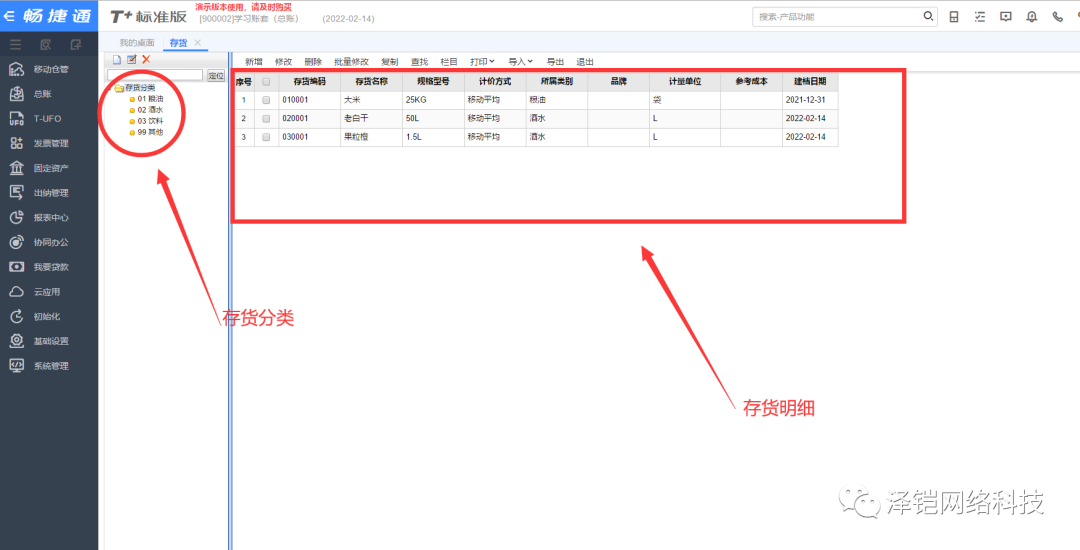1080x550 pixels.
Task: Click the 云应用 cloud icon
Action: (18, 292)
